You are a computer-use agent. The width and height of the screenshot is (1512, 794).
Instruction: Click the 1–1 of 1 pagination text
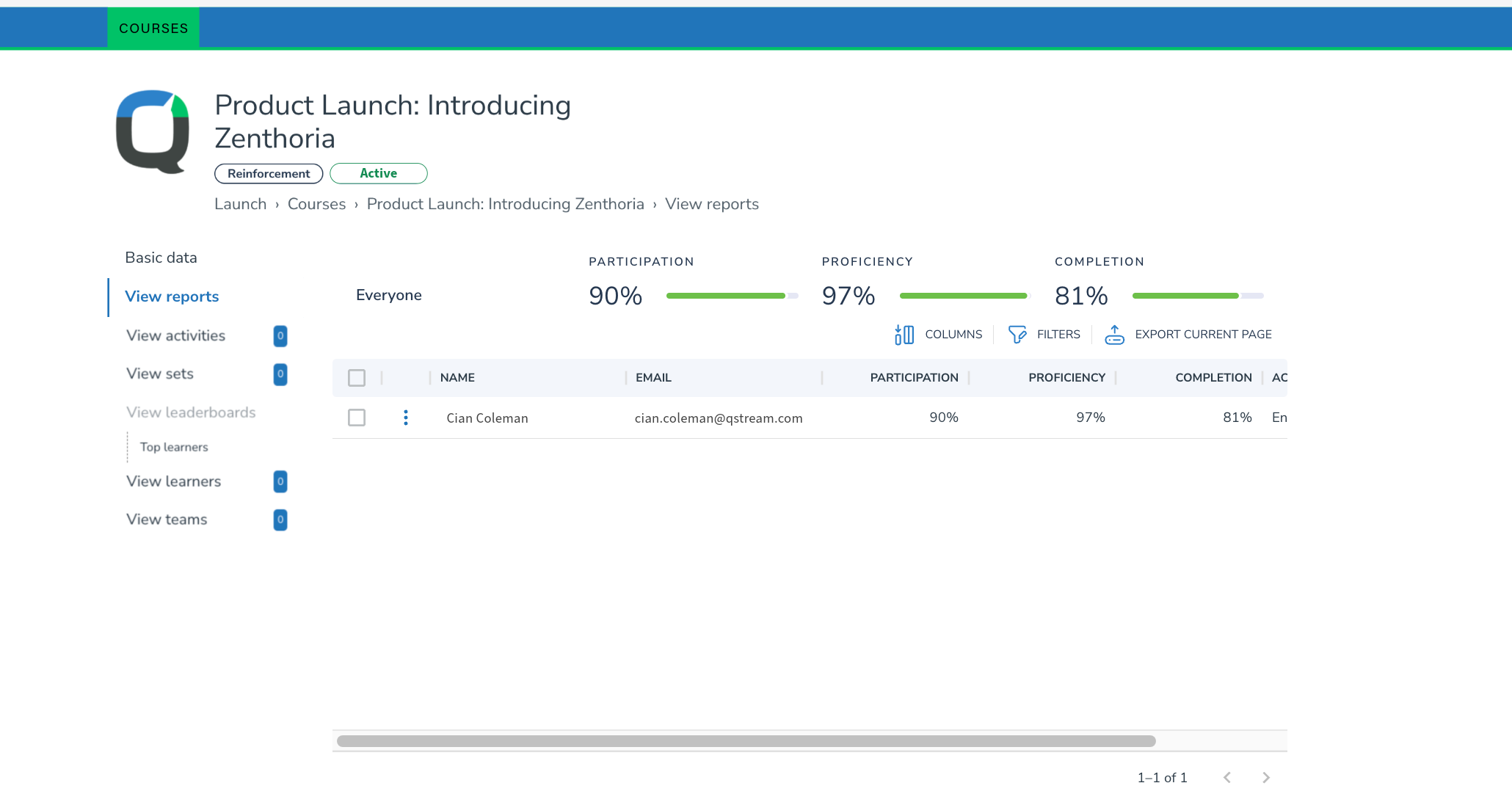(1162, 777)
